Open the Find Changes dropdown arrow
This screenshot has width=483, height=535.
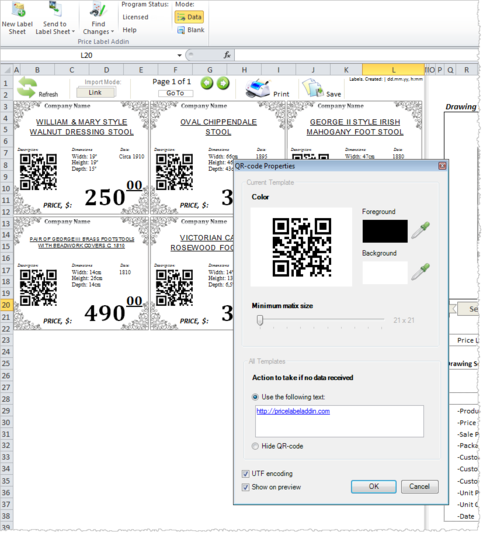tap(112, 32)
